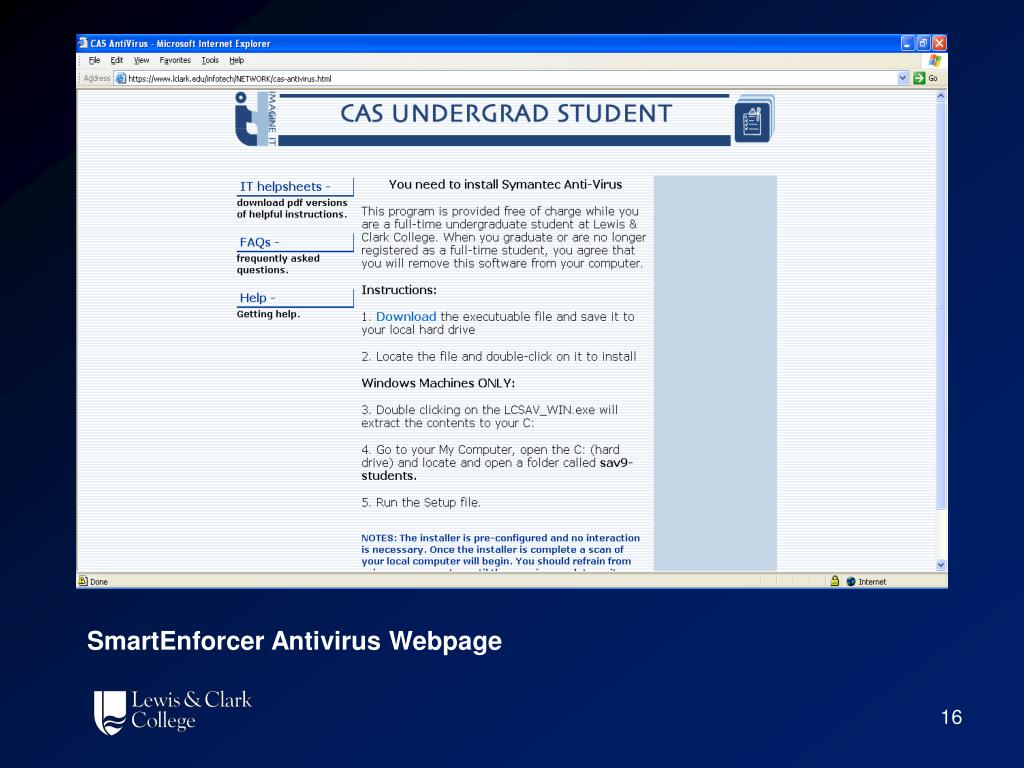Open the IT helpsheets link
The width and height of the screenshot is (1024, 768).
pyautogui.click(x=285, y=187)
